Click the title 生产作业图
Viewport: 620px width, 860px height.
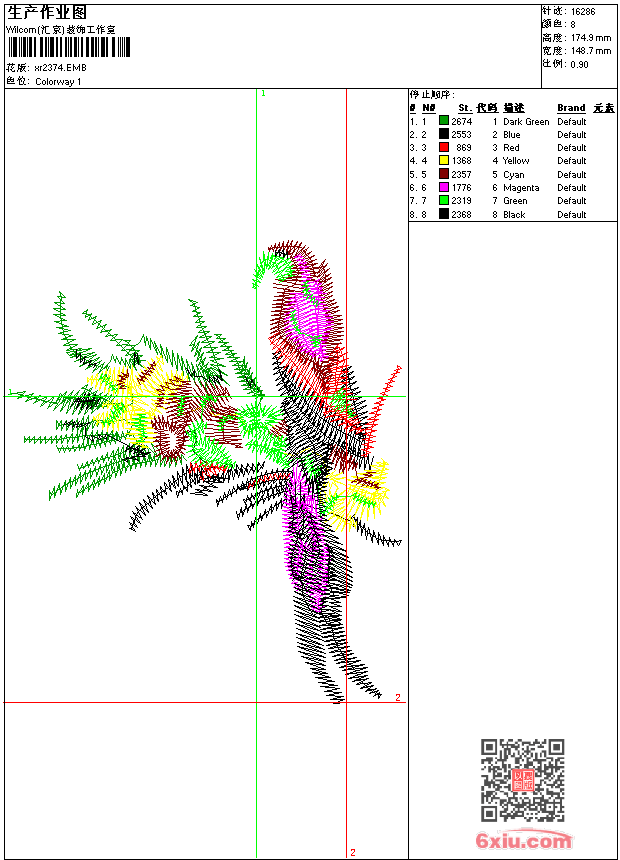(x=47, y=13)
